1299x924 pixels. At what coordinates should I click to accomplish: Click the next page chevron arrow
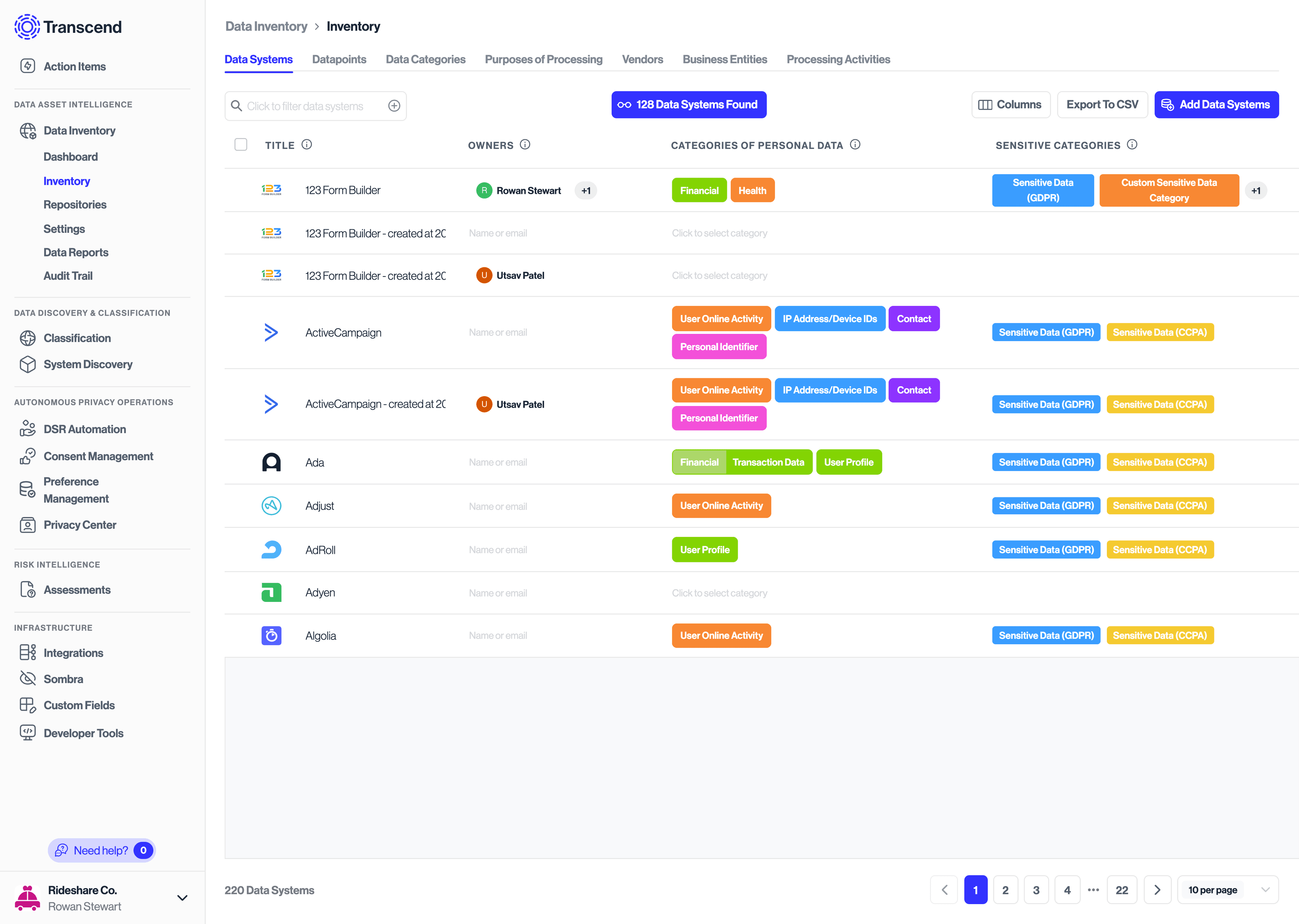(1157, 890)
